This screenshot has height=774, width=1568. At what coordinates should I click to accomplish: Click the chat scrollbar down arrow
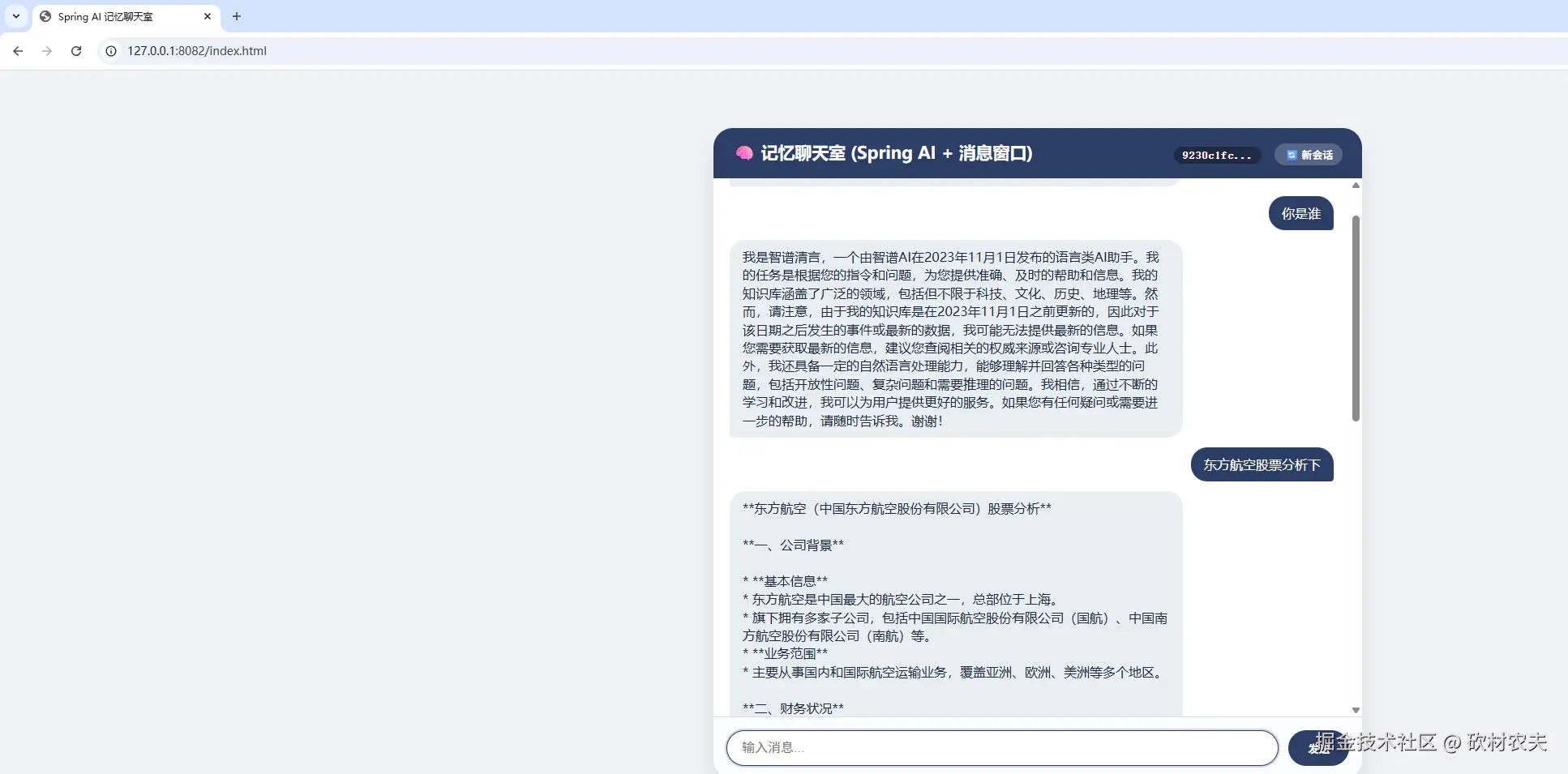1355,709
